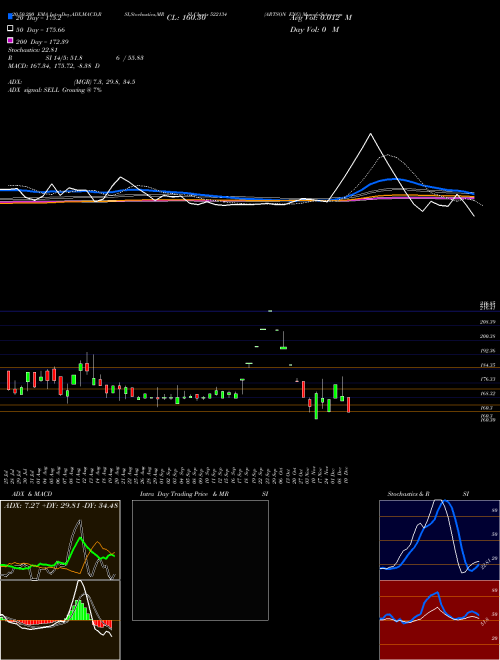Click the 200.38 price axis label

488,336
